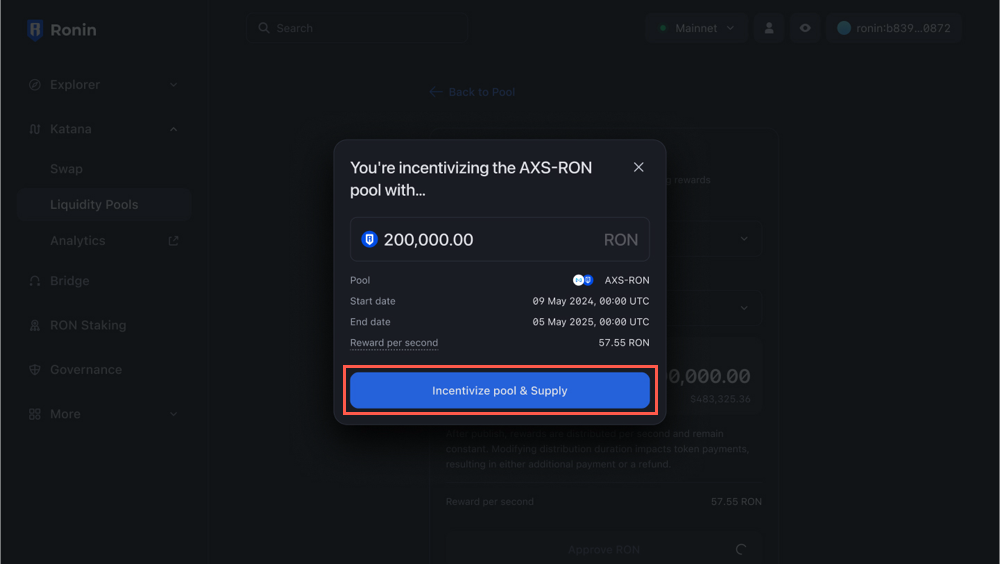Click the Governance shield icon
Image resolution: width=1000 pixels, height=564 pixels.
click(35, 370)
